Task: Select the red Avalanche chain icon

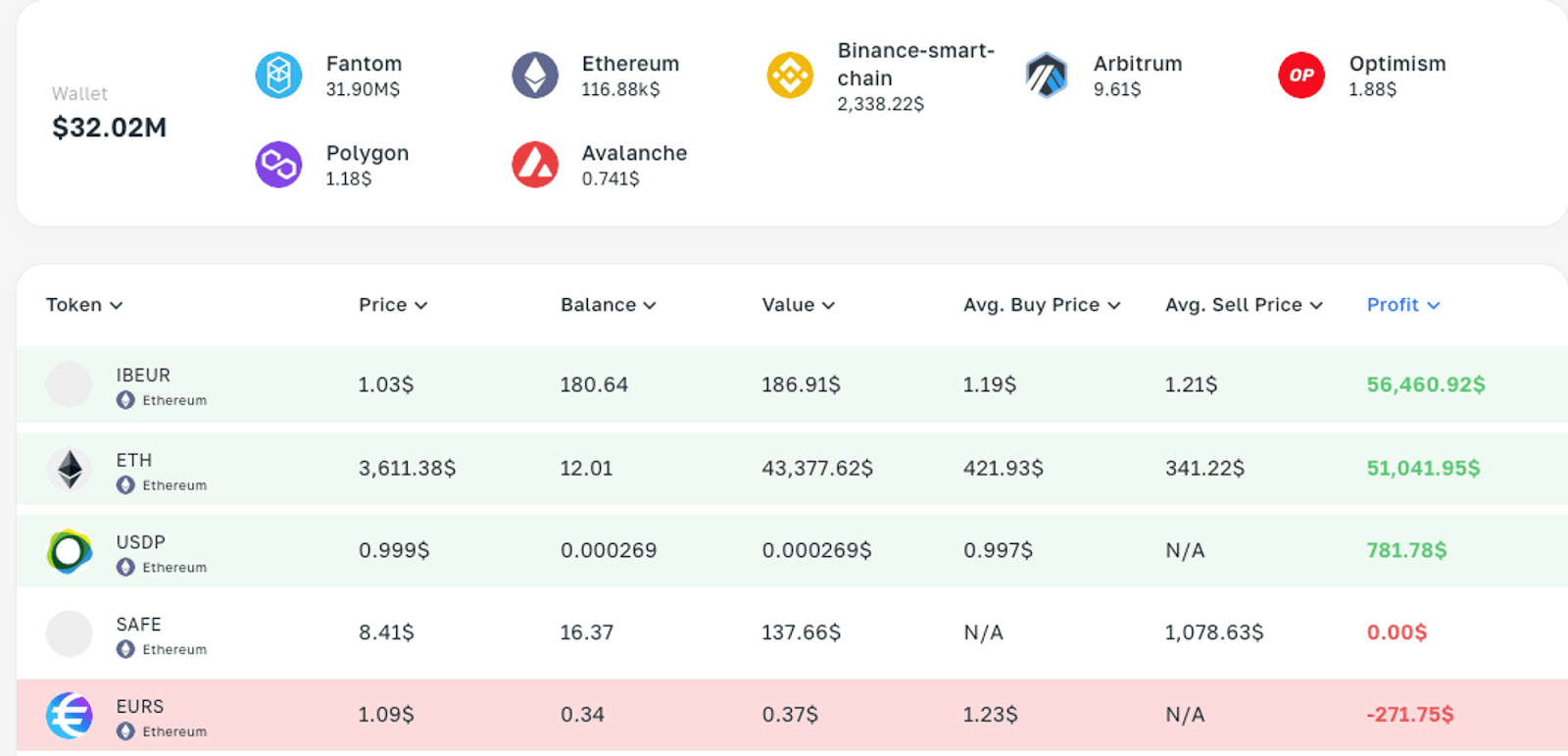Action: [x=535, y=165]
